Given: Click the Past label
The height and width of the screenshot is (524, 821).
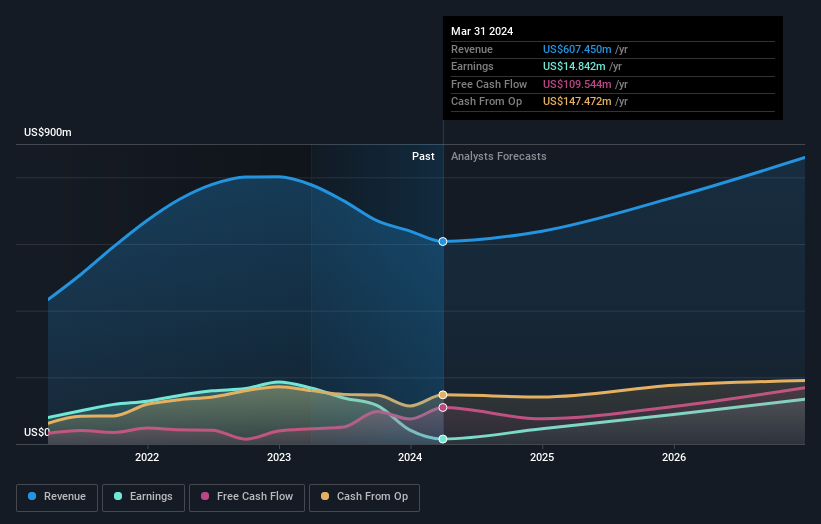Looking at the screenshot, I should point(423,157).
